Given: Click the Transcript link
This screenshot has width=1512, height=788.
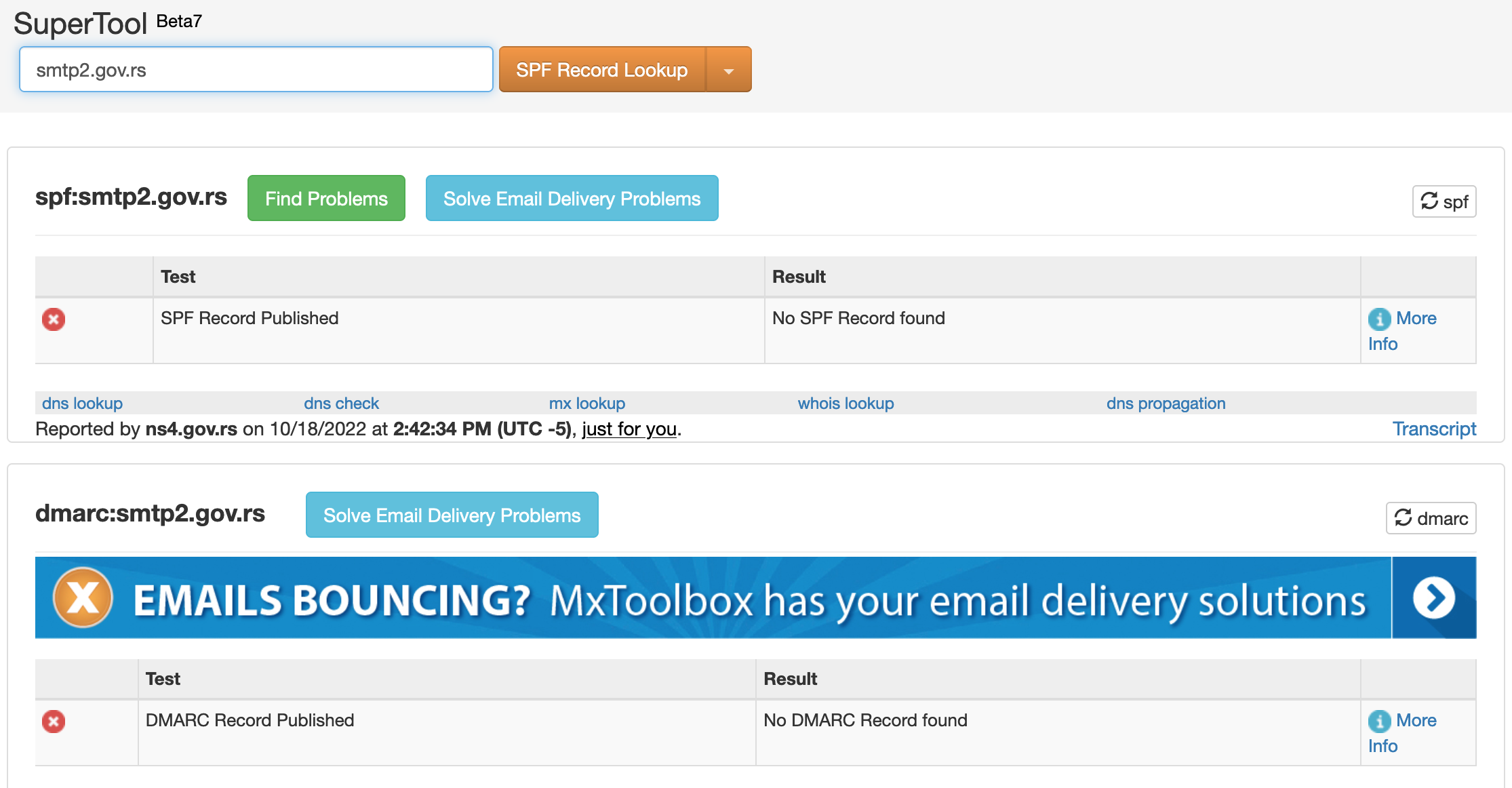Looking at the screenshot, I should (x=1436, y=428).
